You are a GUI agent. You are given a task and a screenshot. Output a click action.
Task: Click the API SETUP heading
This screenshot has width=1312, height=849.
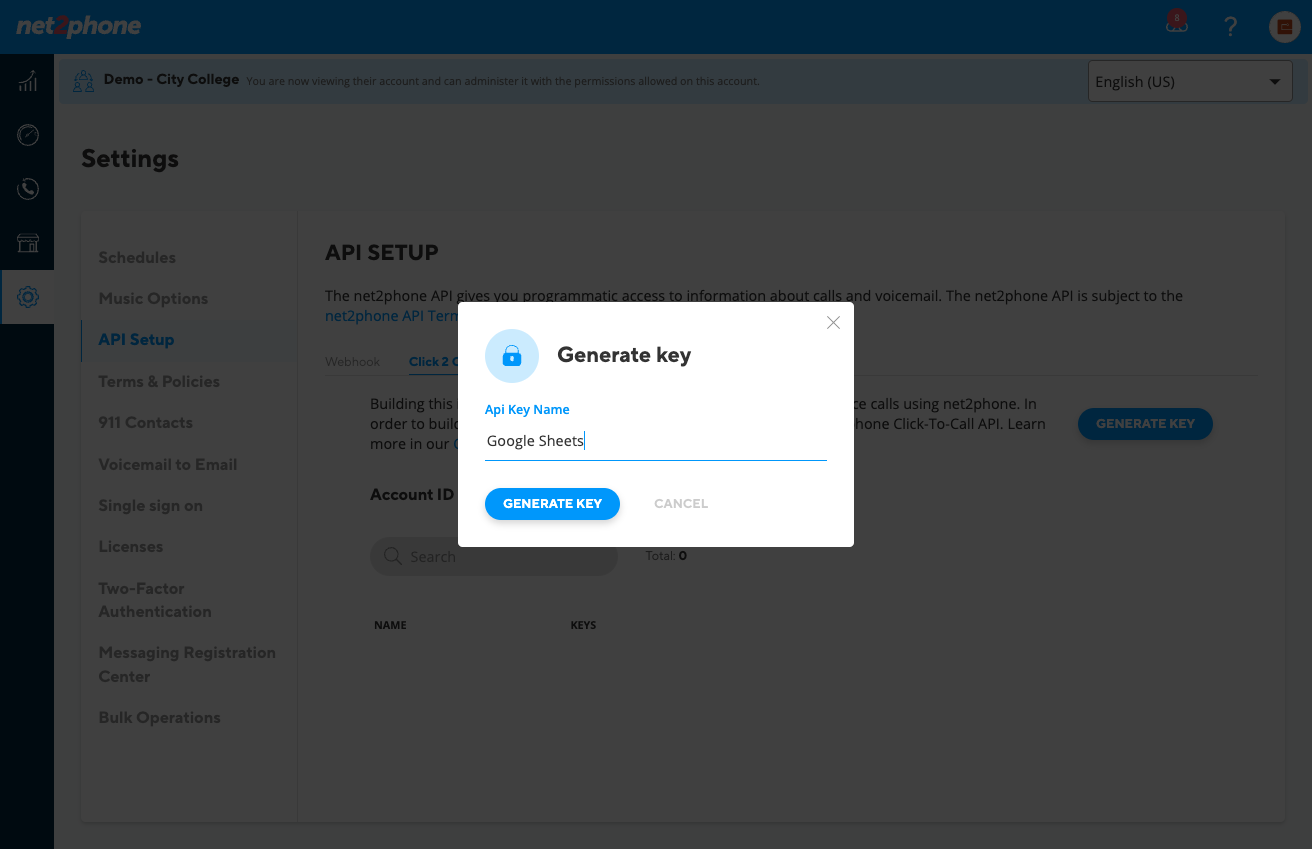382,253
